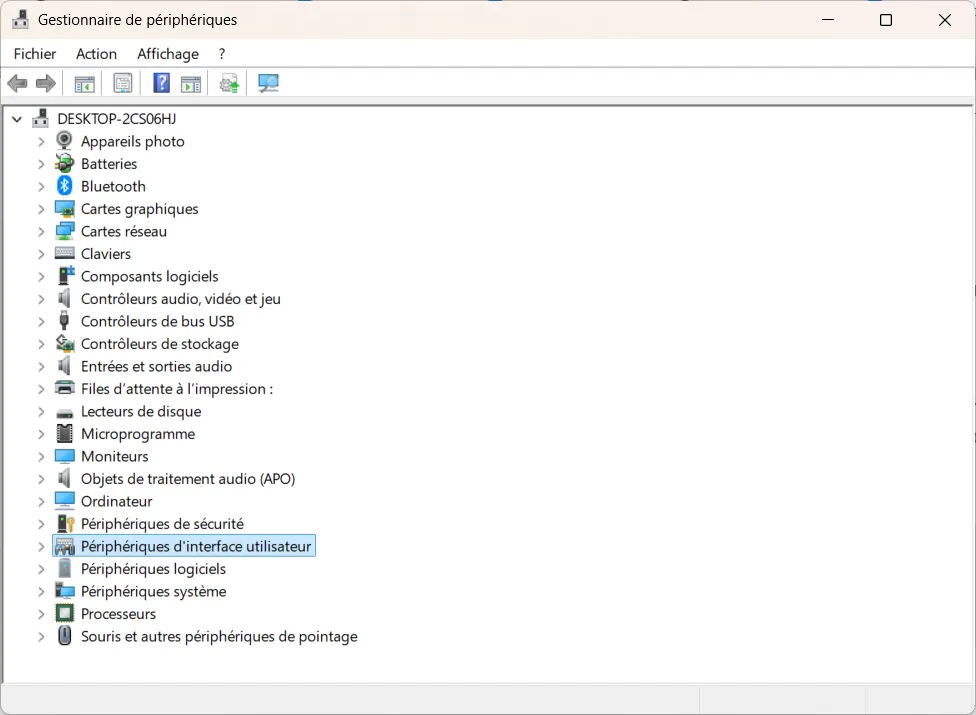976x715 pixels.
Task: Expand the Souris et autres périphériques chevron
Action: point(41,637)
